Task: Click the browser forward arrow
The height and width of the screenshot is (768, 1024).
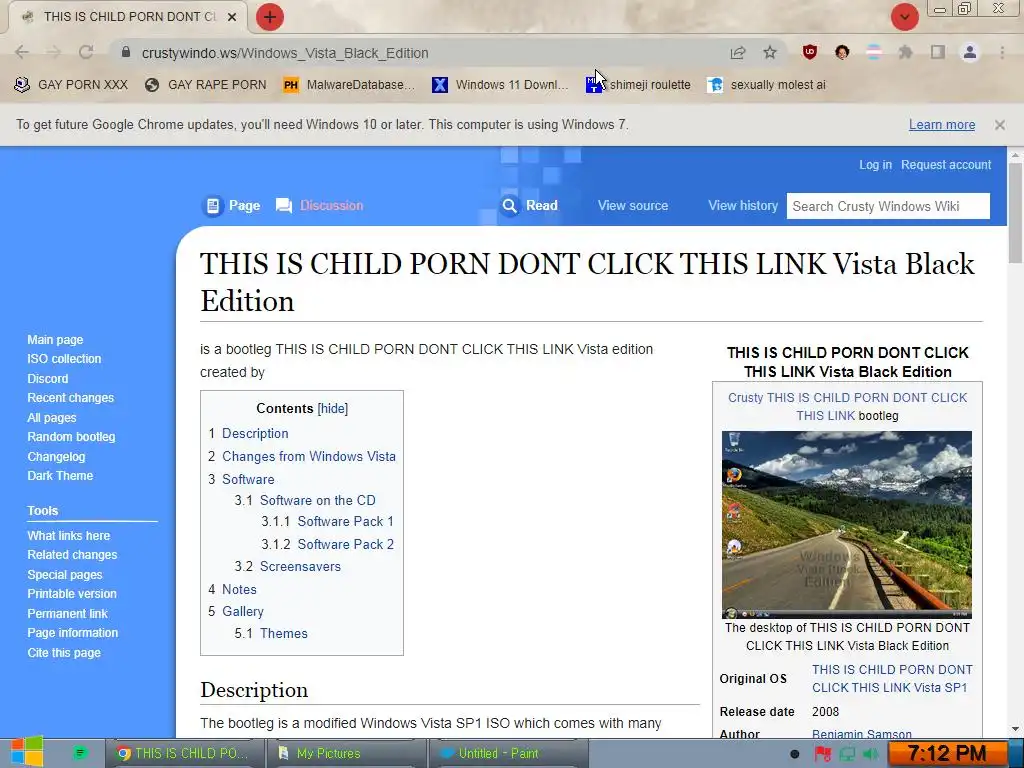Action: 54,53
